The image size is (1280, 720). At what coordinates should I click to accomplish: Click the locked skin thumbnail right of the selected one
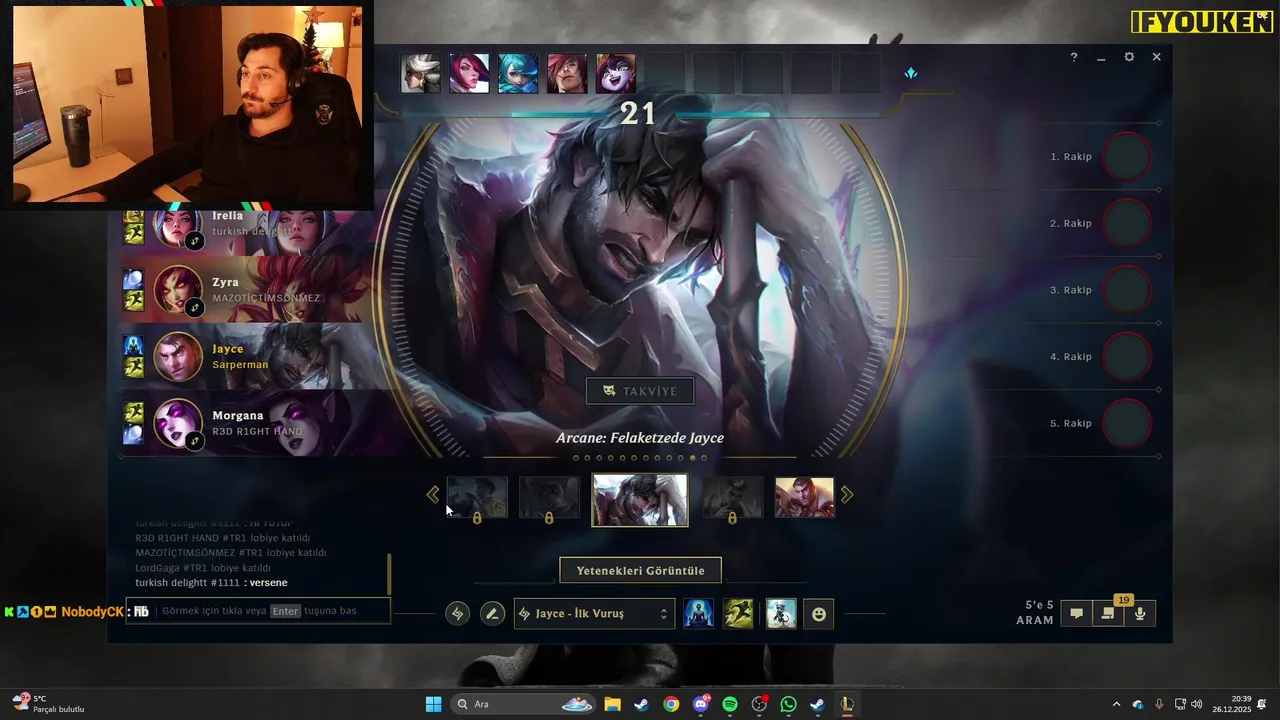coord(732,498)
